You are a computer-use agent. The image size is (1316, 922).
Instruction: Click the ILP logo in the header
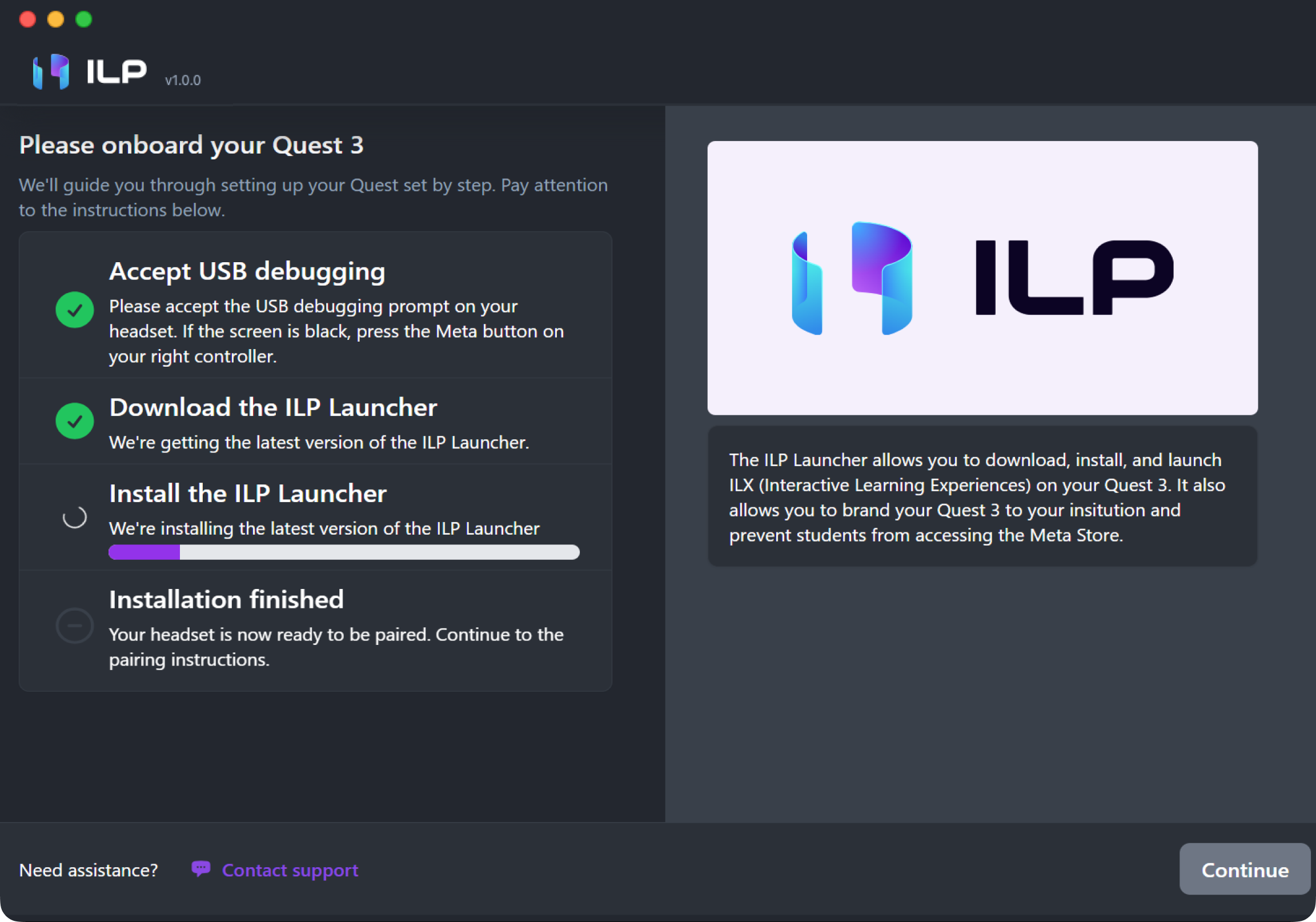tap(90, 71)
